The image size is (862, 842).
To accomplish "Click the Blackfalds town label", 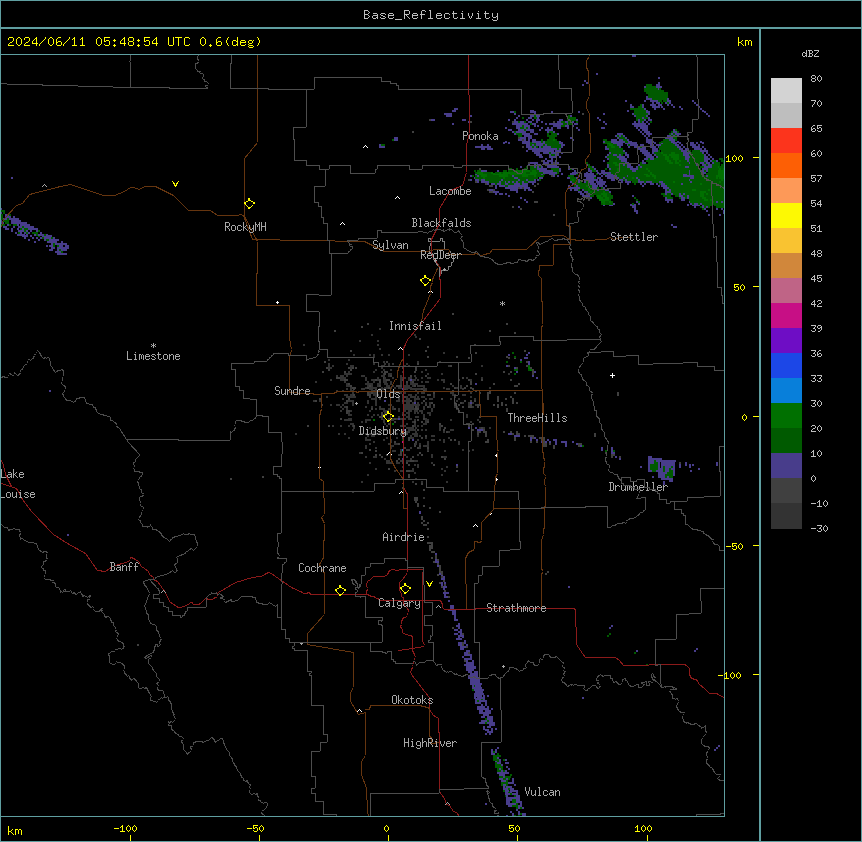I will [441, 223].
